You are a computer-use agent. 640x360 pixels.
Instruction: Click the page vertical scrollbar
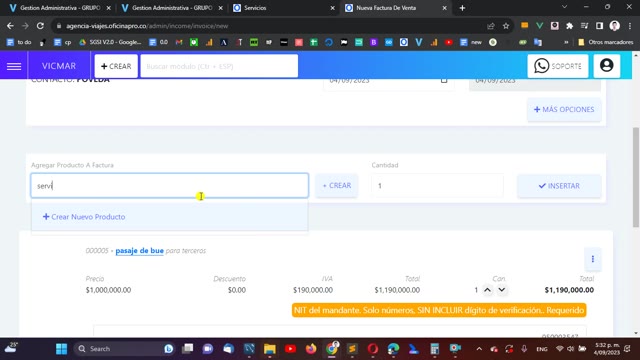pos(636,177)
